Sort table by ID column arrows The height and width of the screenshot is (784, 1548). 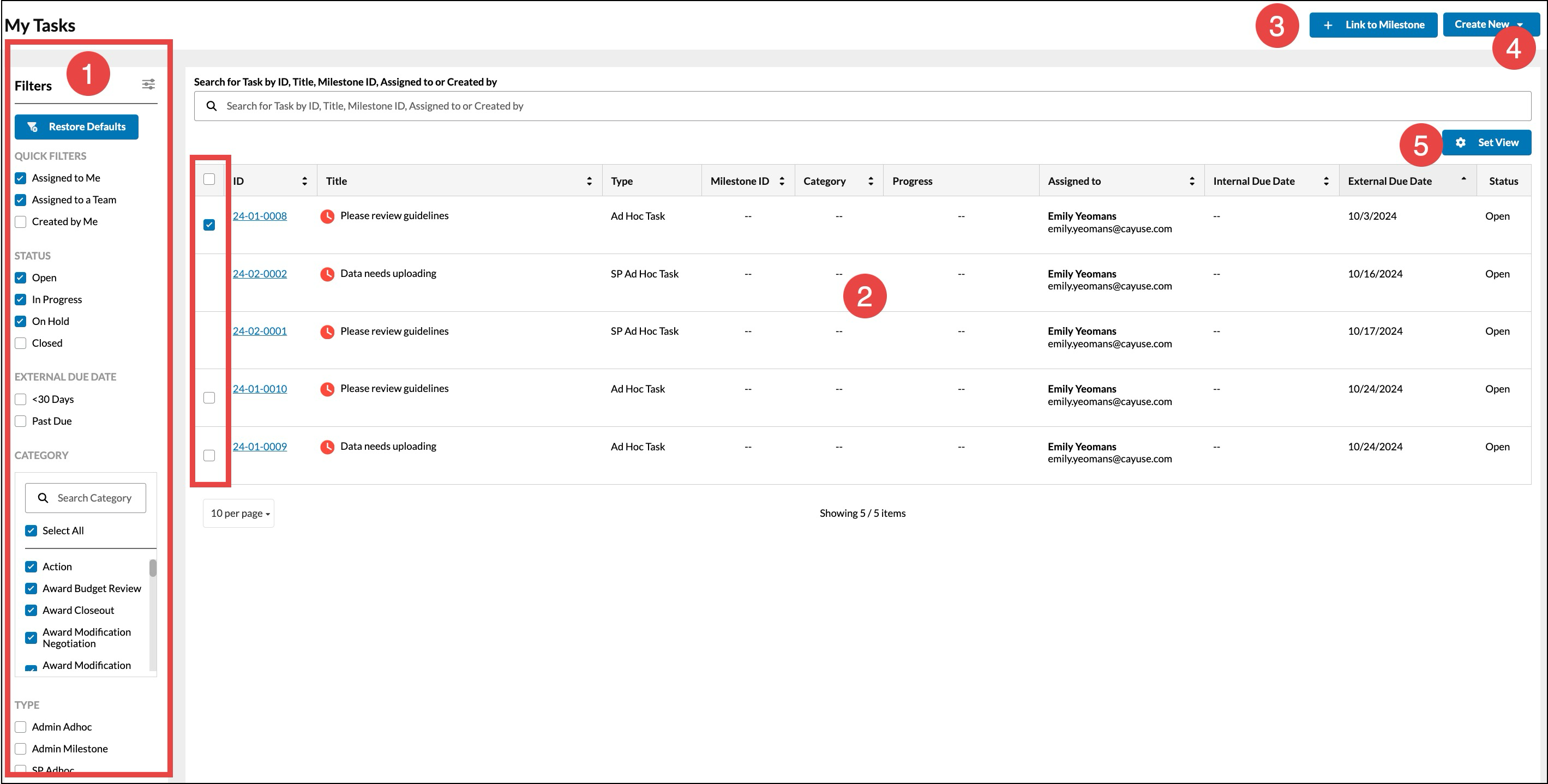pos(305,181)
